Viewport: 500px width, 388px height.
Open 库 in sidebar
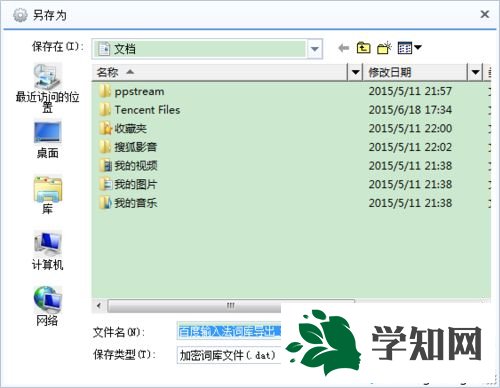(47, 195)
